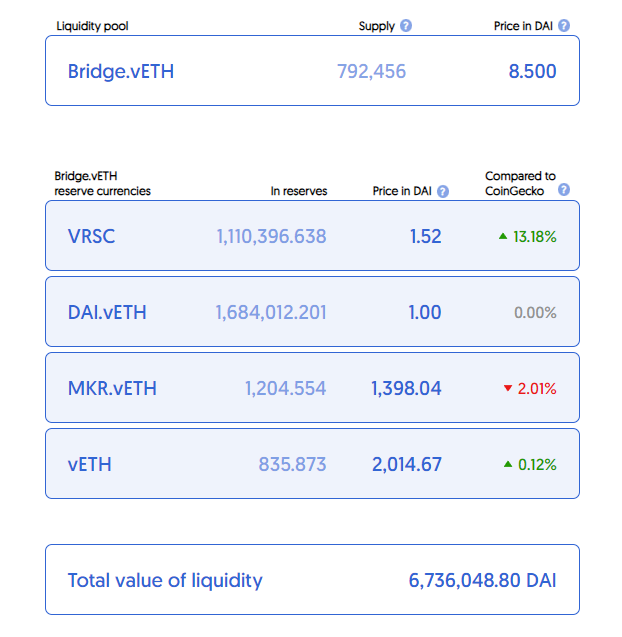This screenshot has width=622, height=637.
Task: Click MKR.vETH reserves amount 1,204.554
Action: click(285, 388)
